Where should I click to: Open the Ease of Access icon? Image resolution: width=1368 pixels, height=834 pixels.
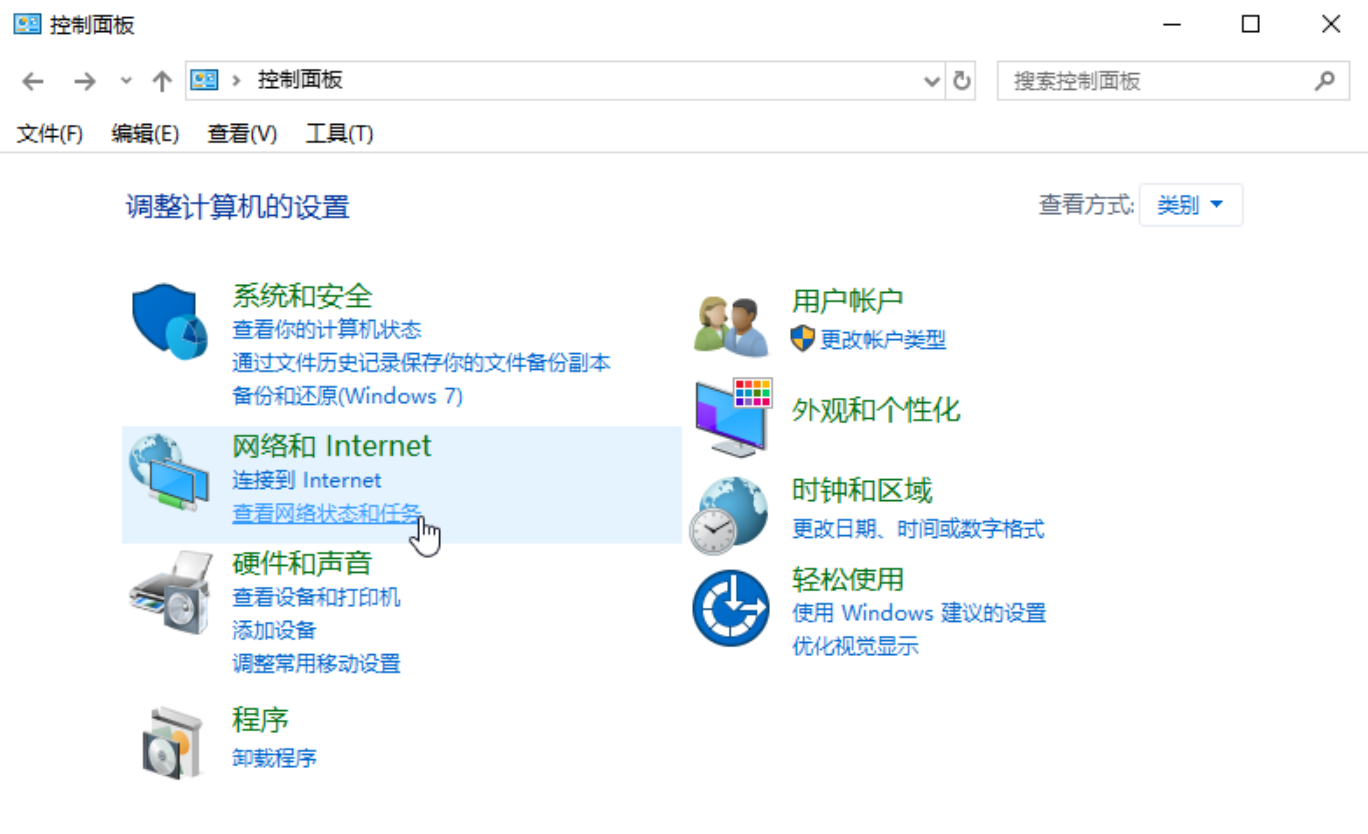[730, 608]
